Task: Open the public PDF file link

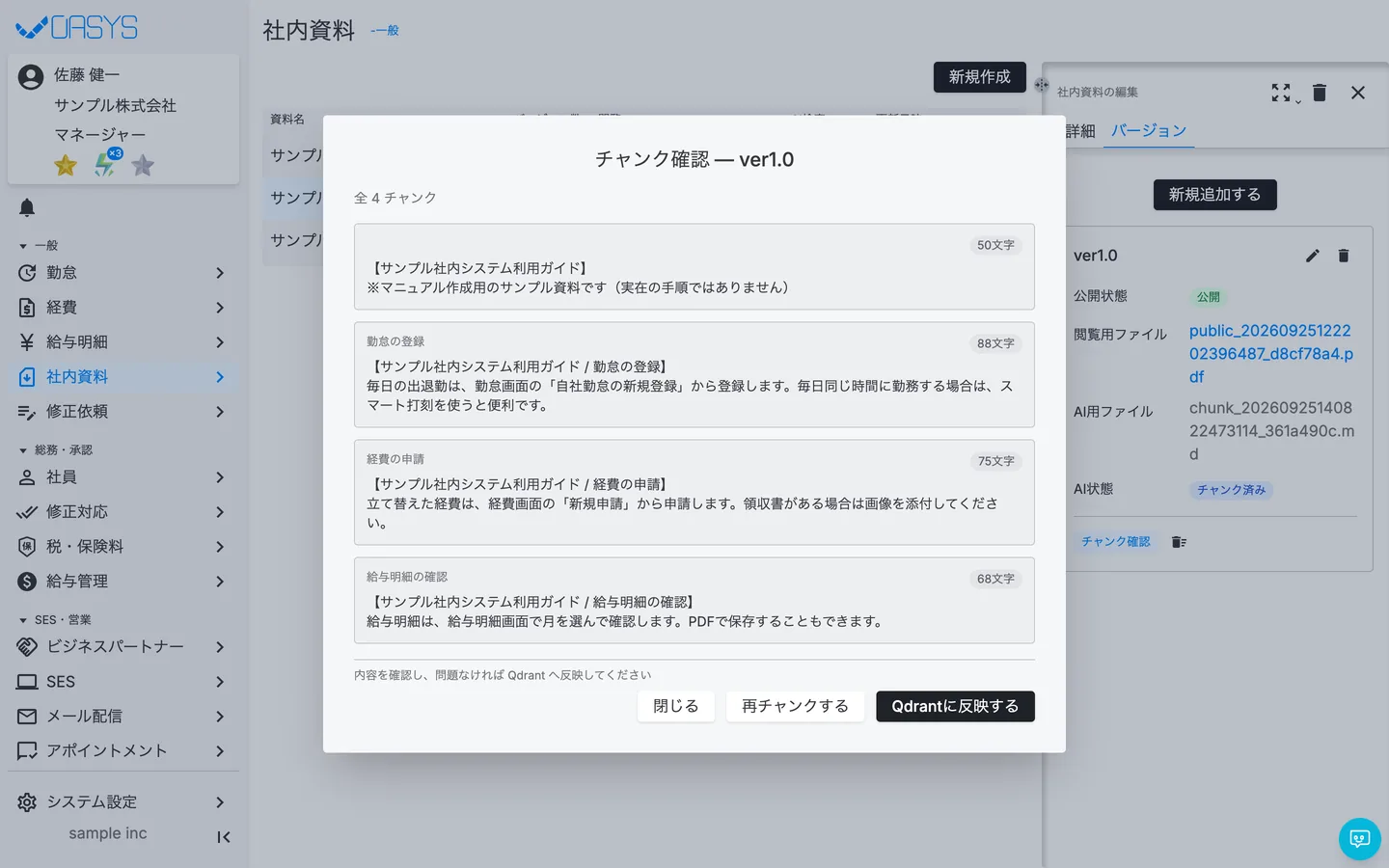Action: pyautogui.click(x=1270, y=354)
